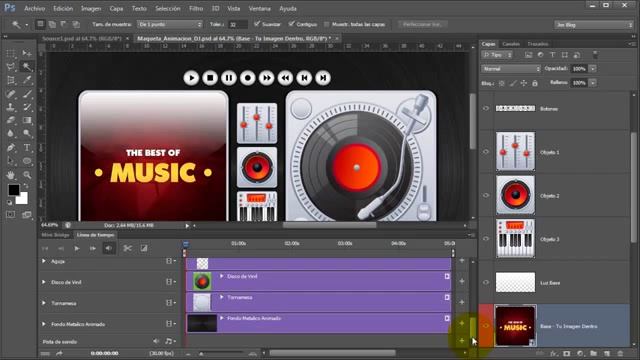Click the background color swatch

(22, 199)
